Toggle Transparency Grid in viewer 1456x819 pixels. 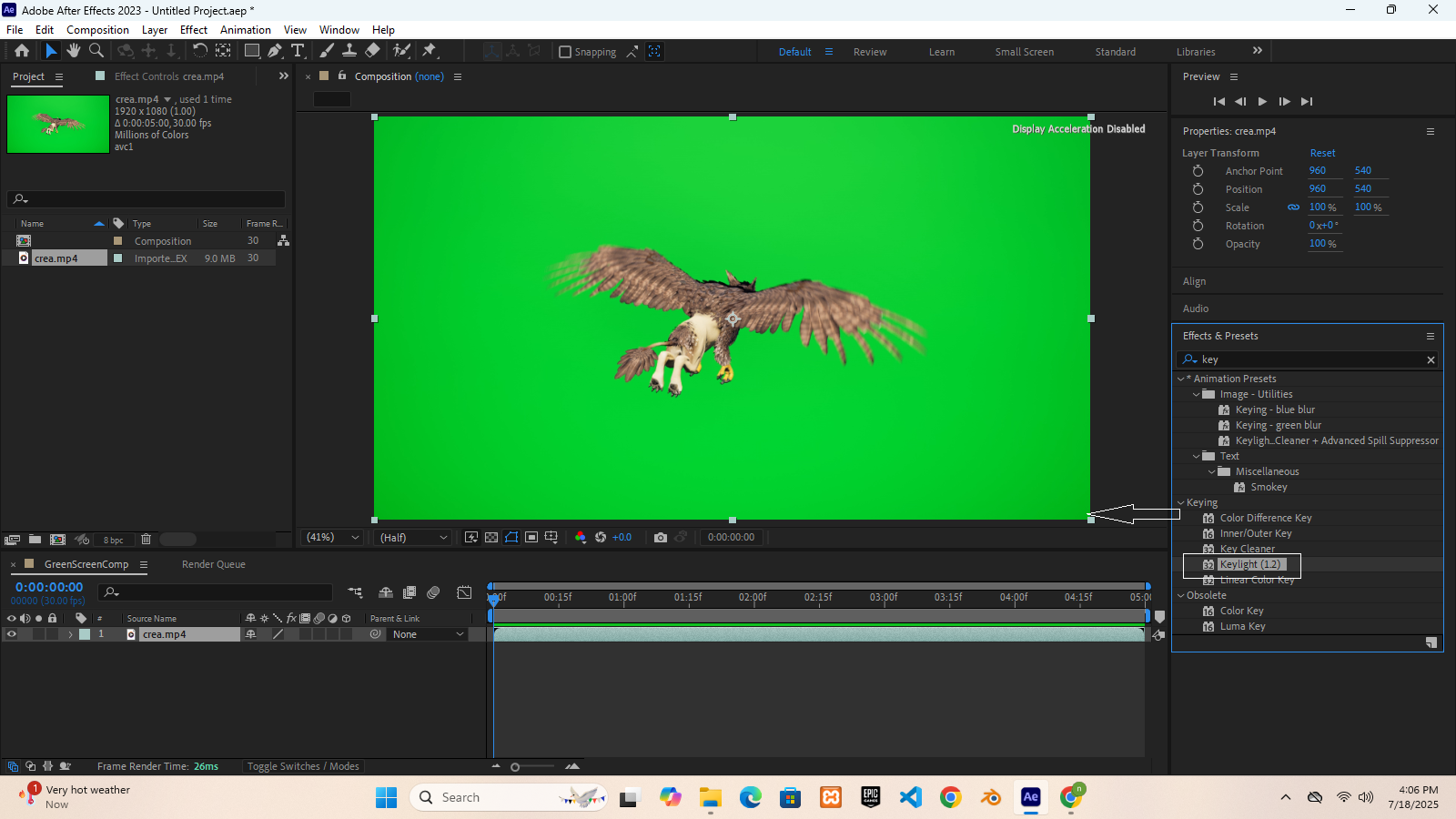point(491,538)
